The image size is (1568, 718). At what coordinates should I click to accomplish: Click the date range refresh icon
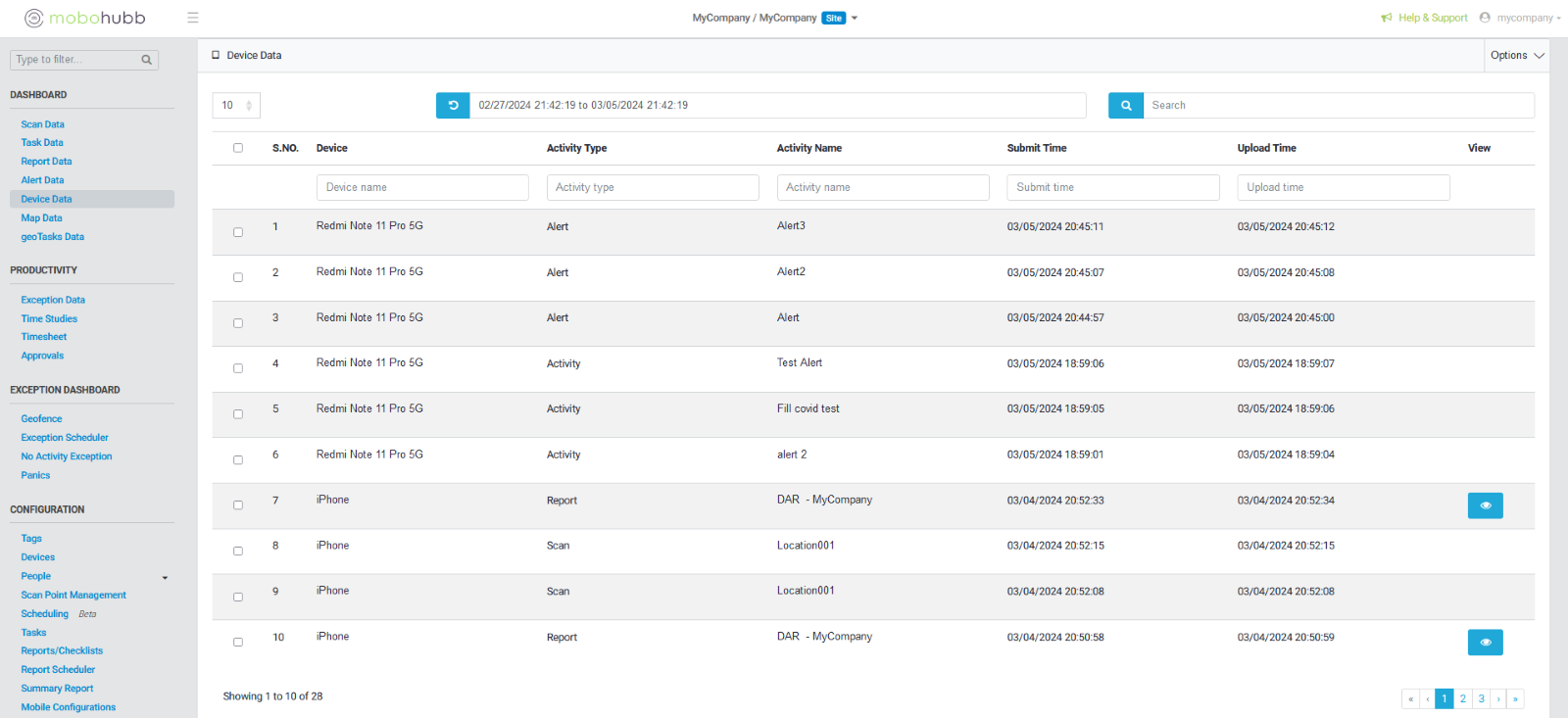[x=453, y=106]
